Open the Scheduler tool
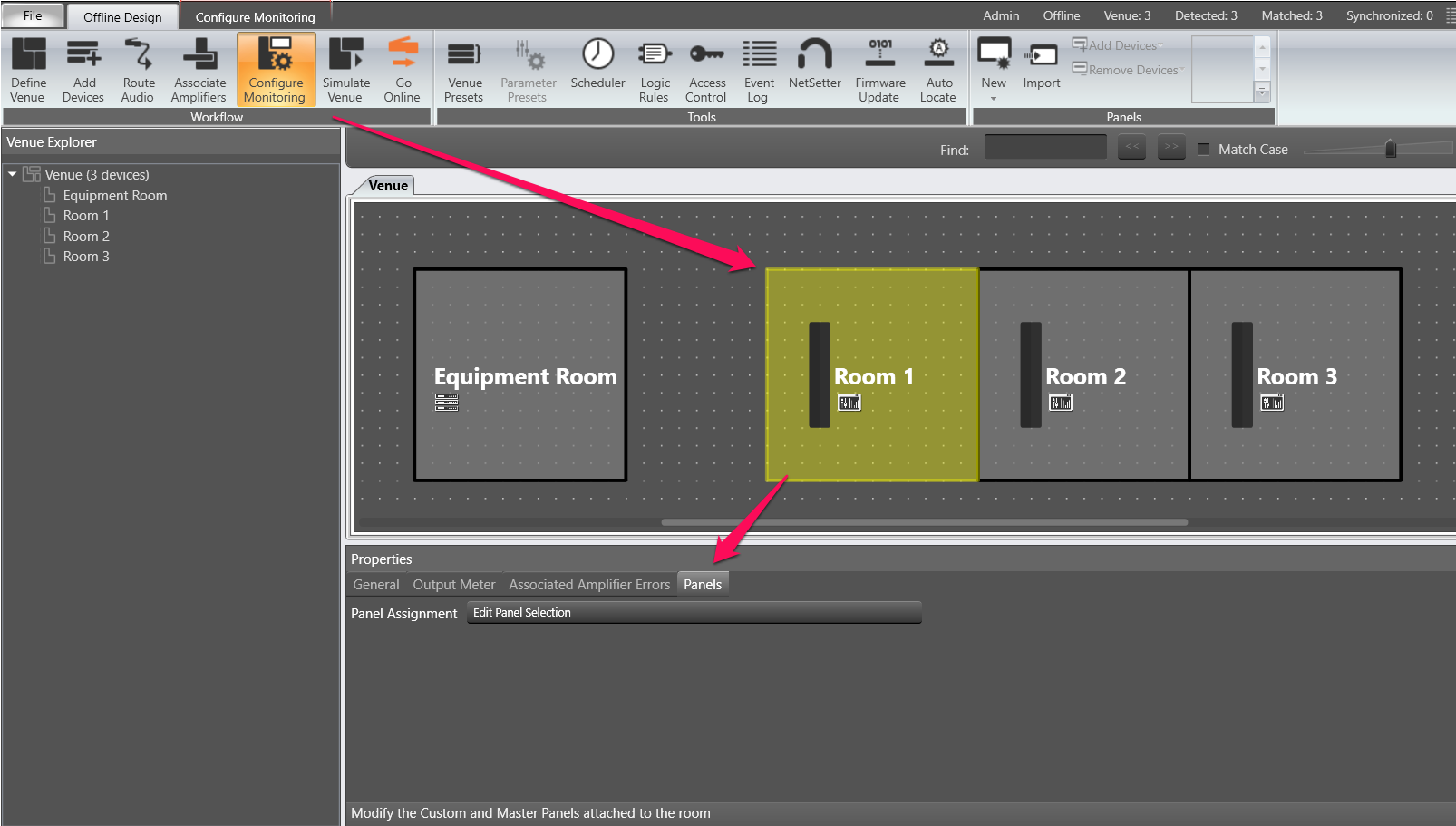The height and width of the screenshot is (826, 1456). pos(597,63)
